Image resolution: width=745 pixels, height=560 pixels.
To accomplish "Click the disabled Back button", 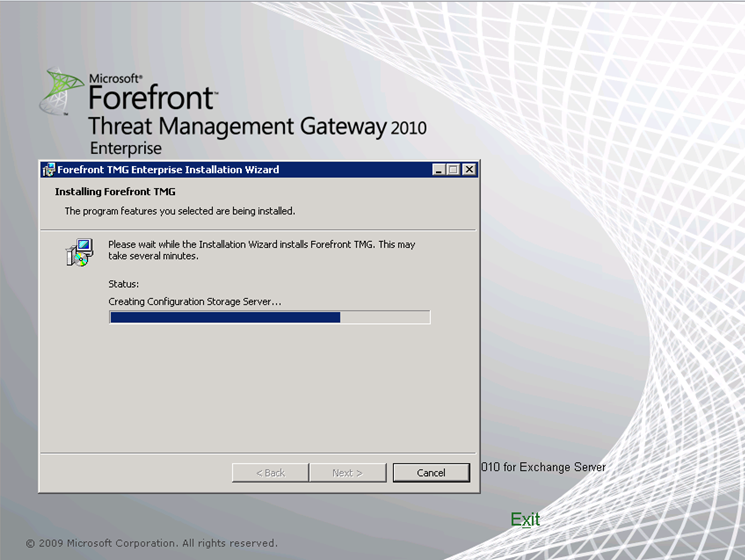I will coord(270,473).
